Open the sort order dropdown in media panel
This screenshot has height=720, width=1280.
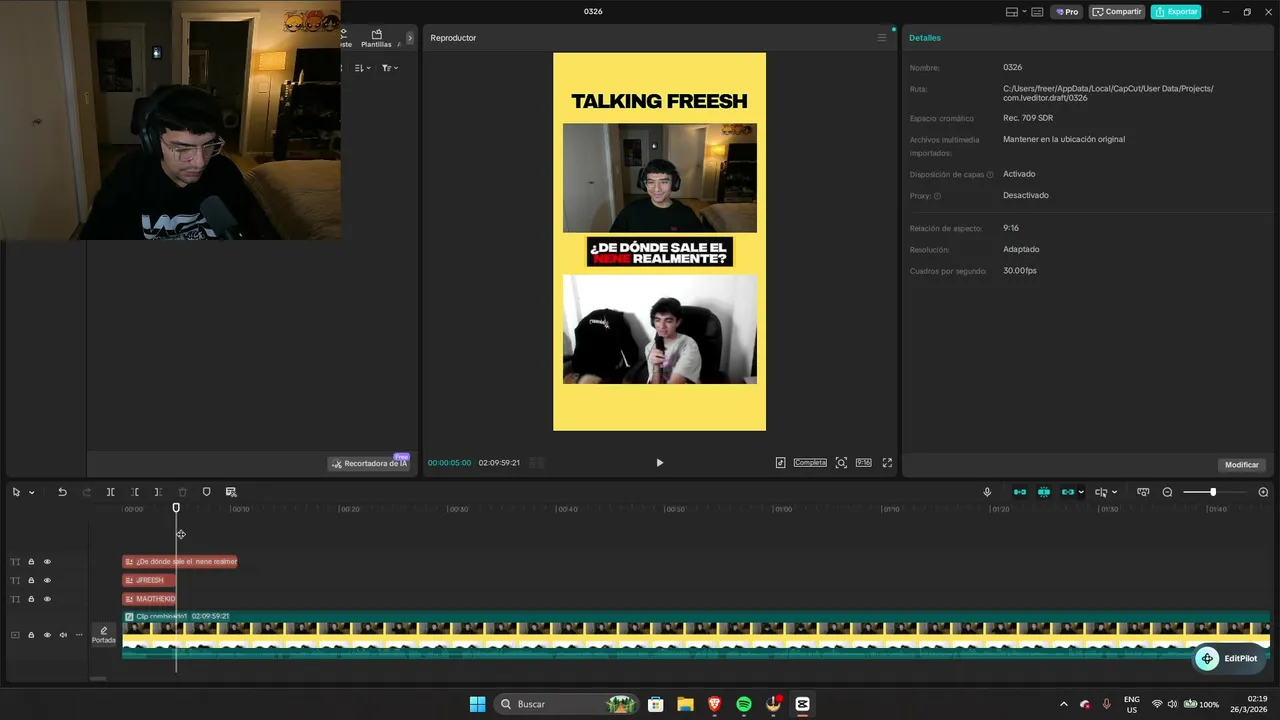pyautogui.click(x=363, y=68)
